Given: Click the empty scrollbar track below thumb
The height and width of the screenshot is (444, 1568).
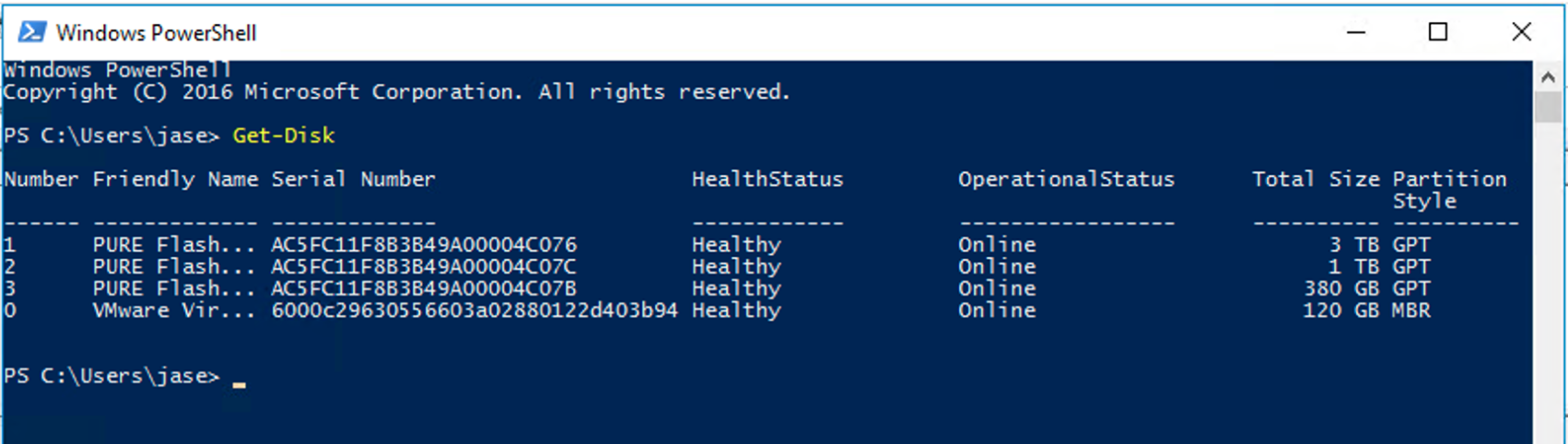Looking at the screenshot, I should tap(1548, 276).
